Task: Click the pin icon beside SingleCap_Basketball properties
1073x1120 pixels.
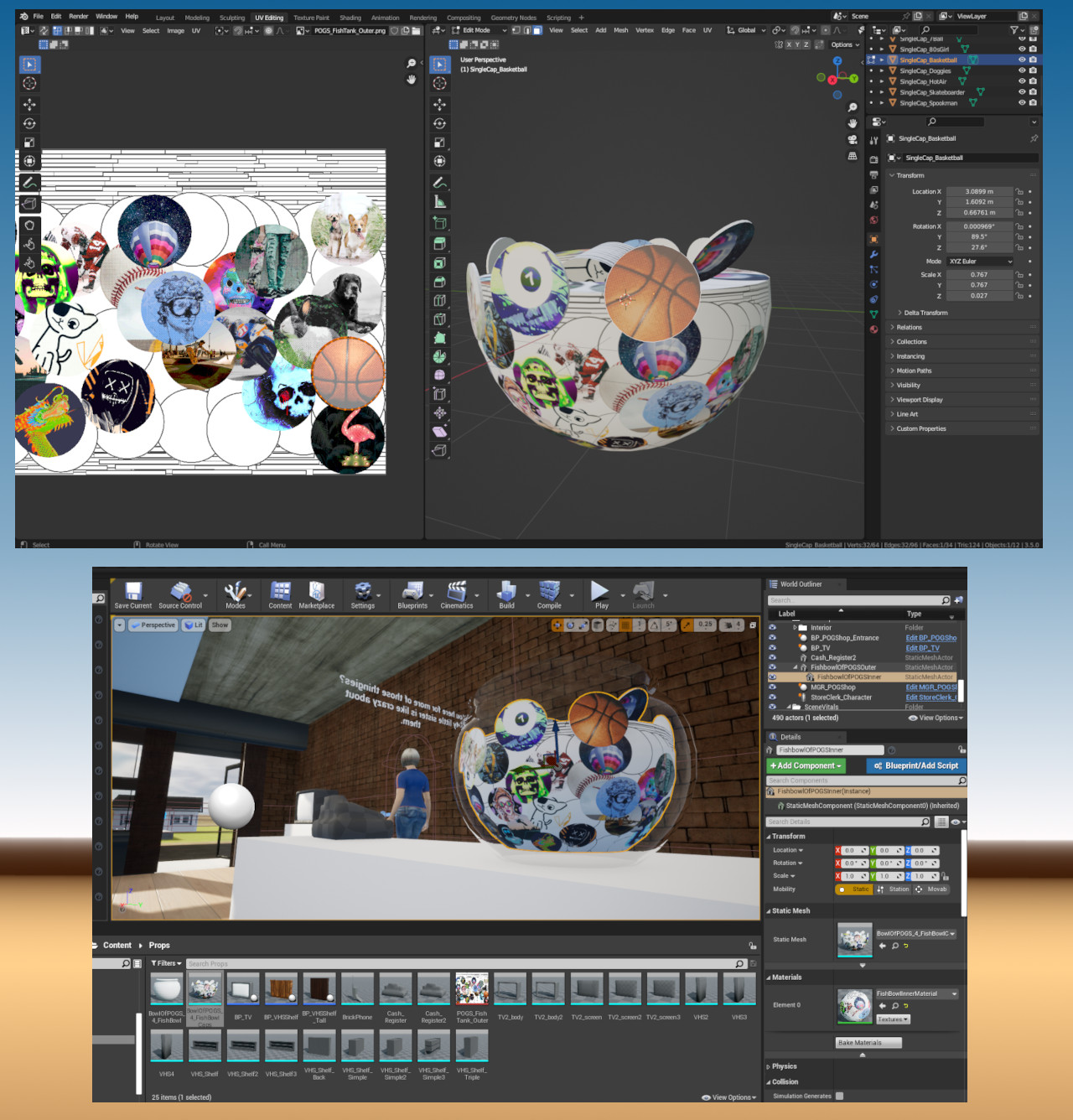Action: click(1034, 138)
